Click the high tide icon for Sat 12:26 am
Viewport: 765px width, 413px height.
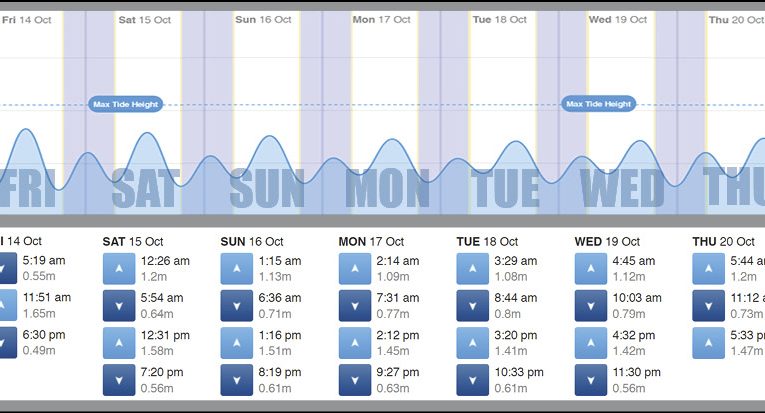[x=119, y=268]
